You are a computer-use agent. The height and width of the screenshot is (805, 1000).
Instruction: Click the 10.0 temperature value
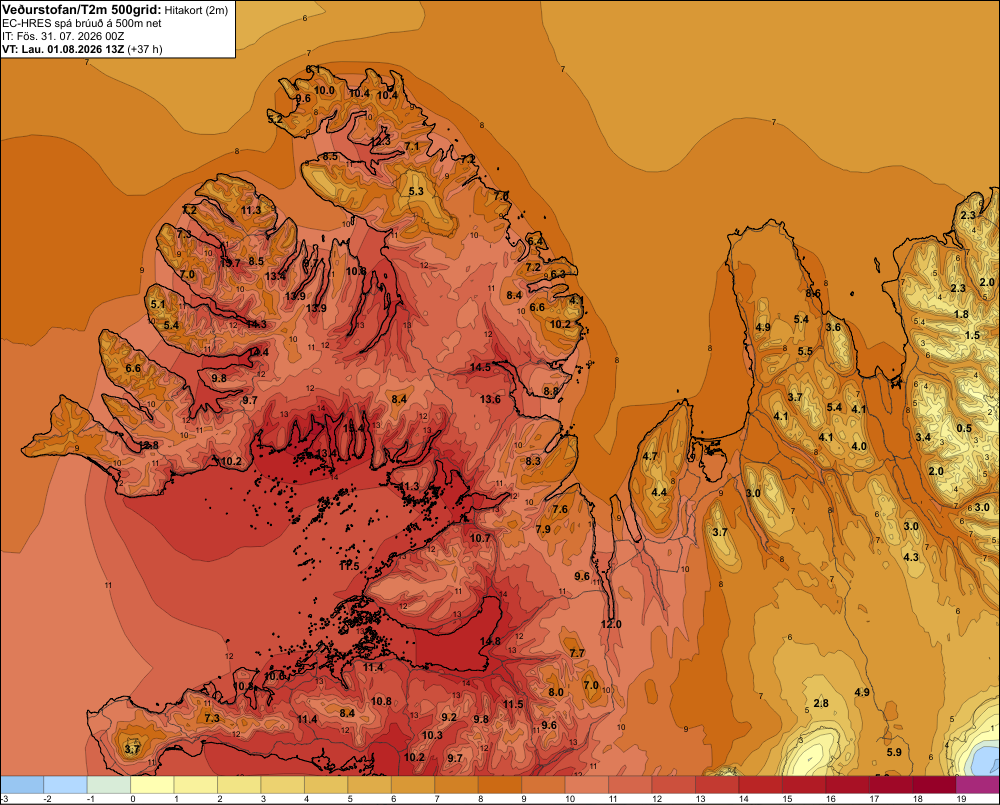tap(324, 91)
